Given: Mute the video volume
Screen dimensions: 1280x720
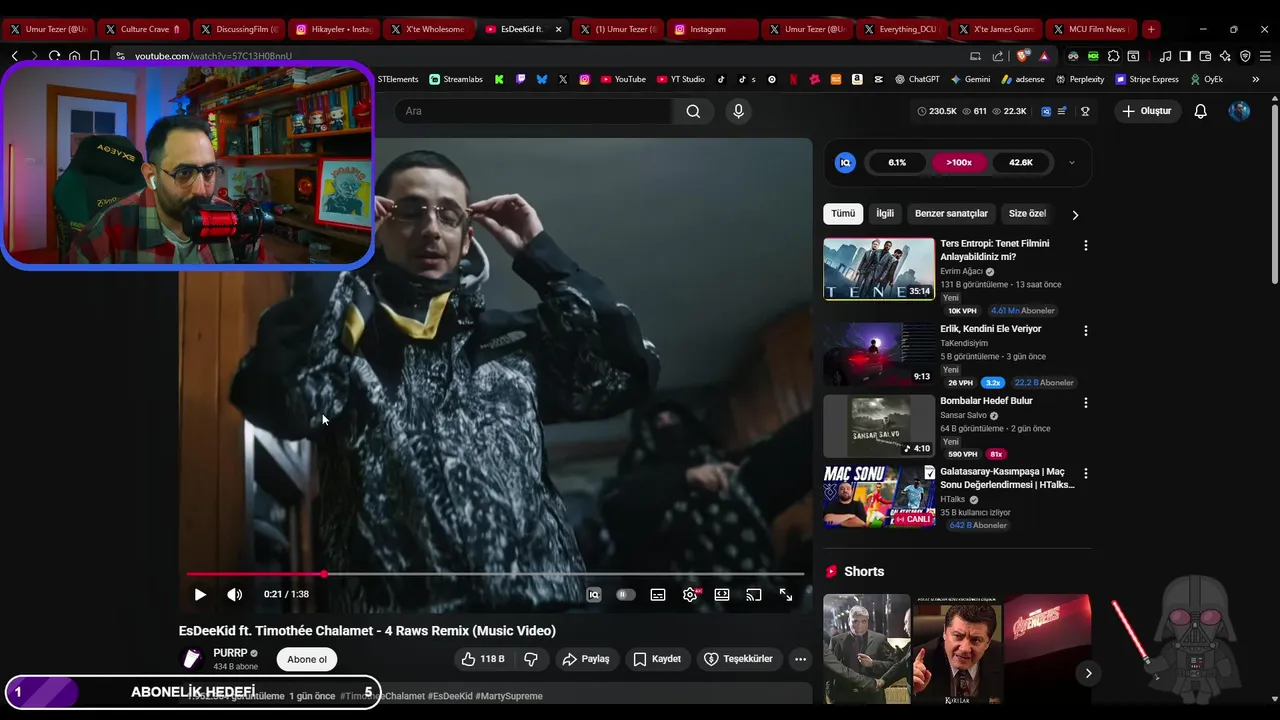Looking at the screenshot, I should (x=234, y=594).
